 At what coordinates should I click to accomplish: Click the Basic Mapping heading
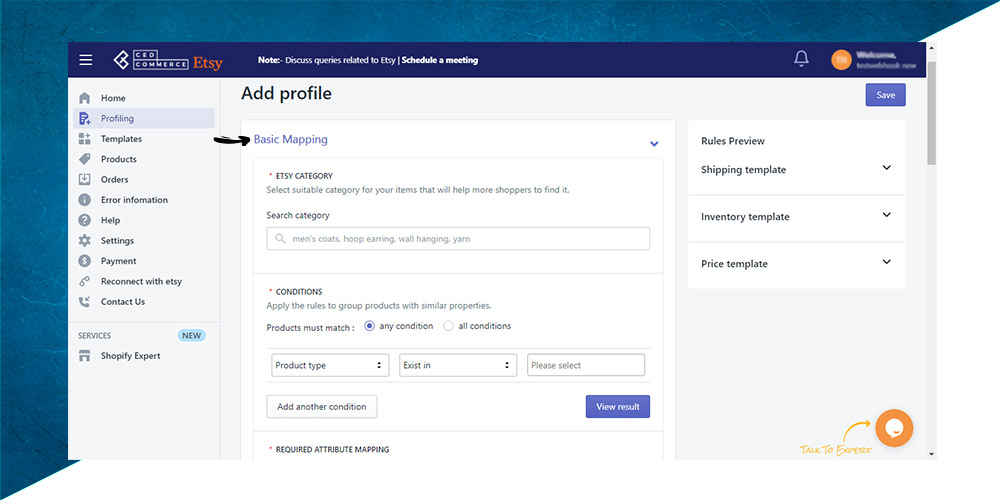pyautogui.click(x=290, y=139)
